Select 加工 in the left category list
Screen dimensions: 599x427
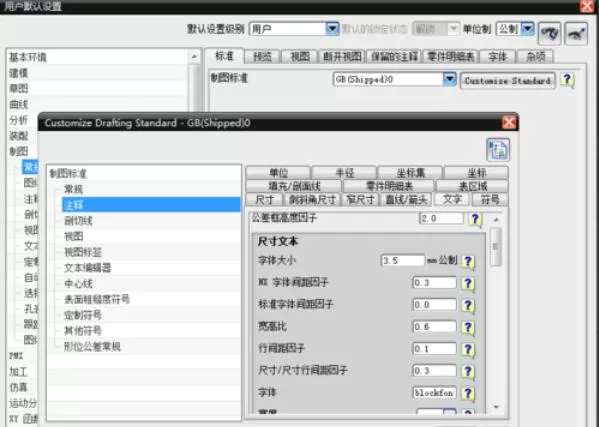18,371
